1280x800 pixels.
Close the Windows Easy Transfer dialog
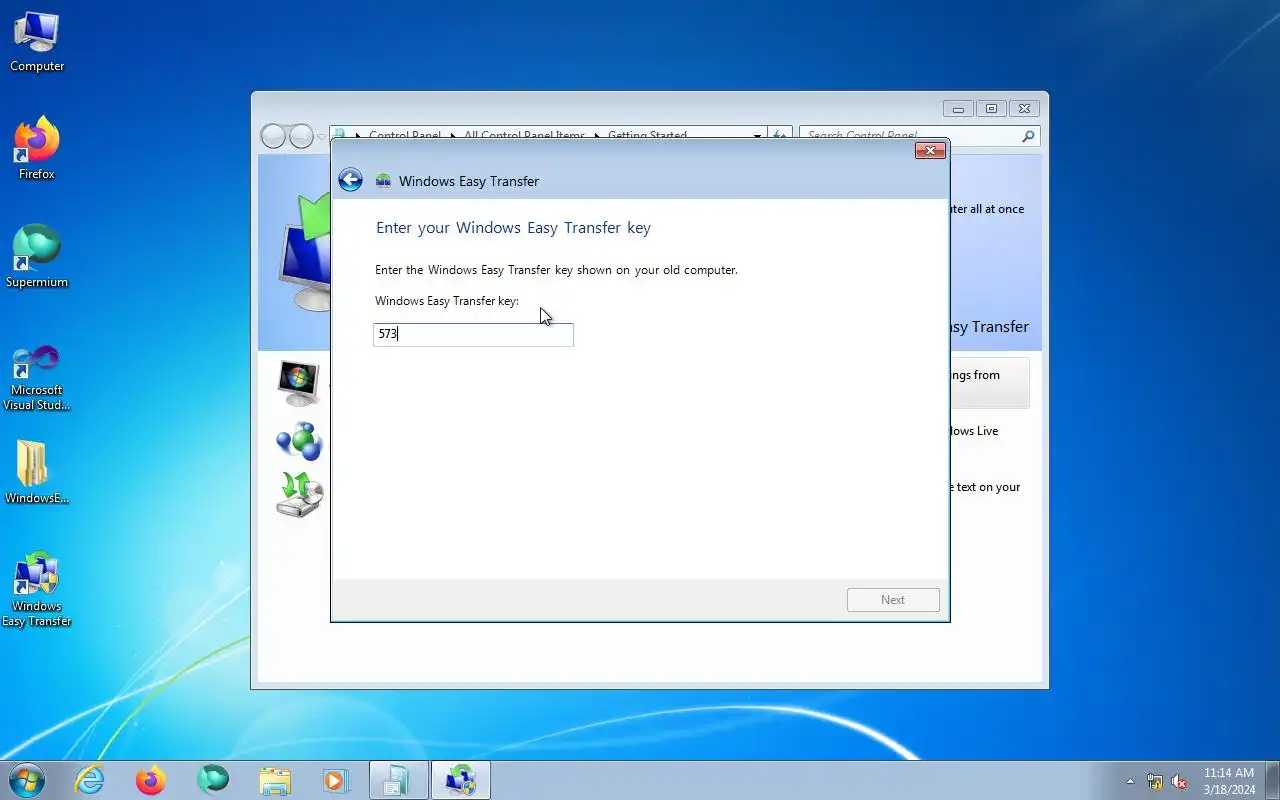click(930, 151)
